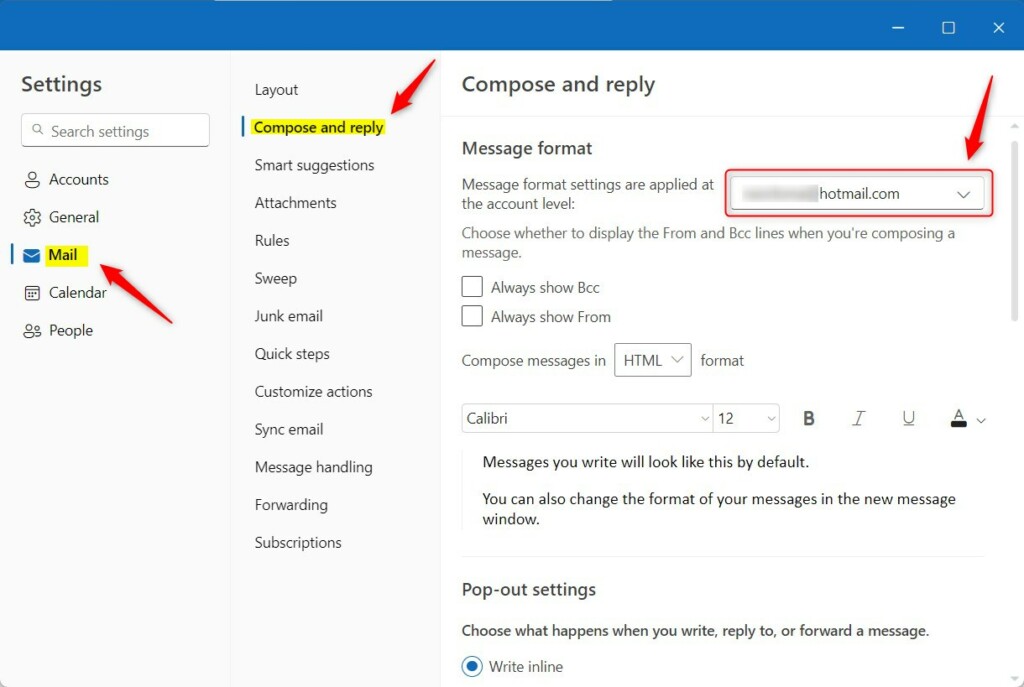Pick a font color from the swatch
This screenshot has height=687, width=1024.
961,418
